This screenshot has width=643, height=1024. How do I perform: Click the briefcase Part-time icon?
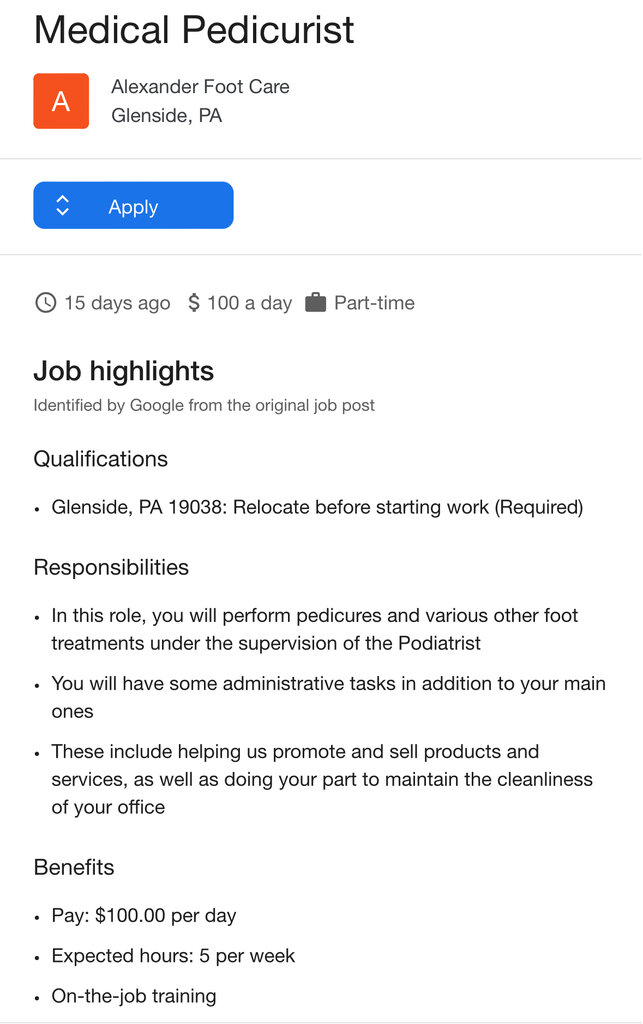pos(315,302)
